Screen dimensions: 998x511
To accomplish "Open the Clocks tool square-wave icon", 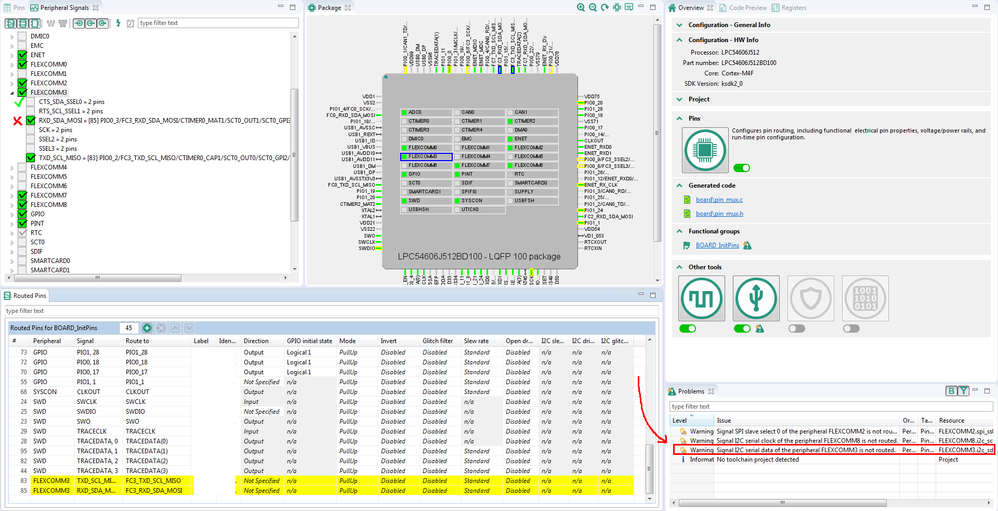I will click(701, 297).
